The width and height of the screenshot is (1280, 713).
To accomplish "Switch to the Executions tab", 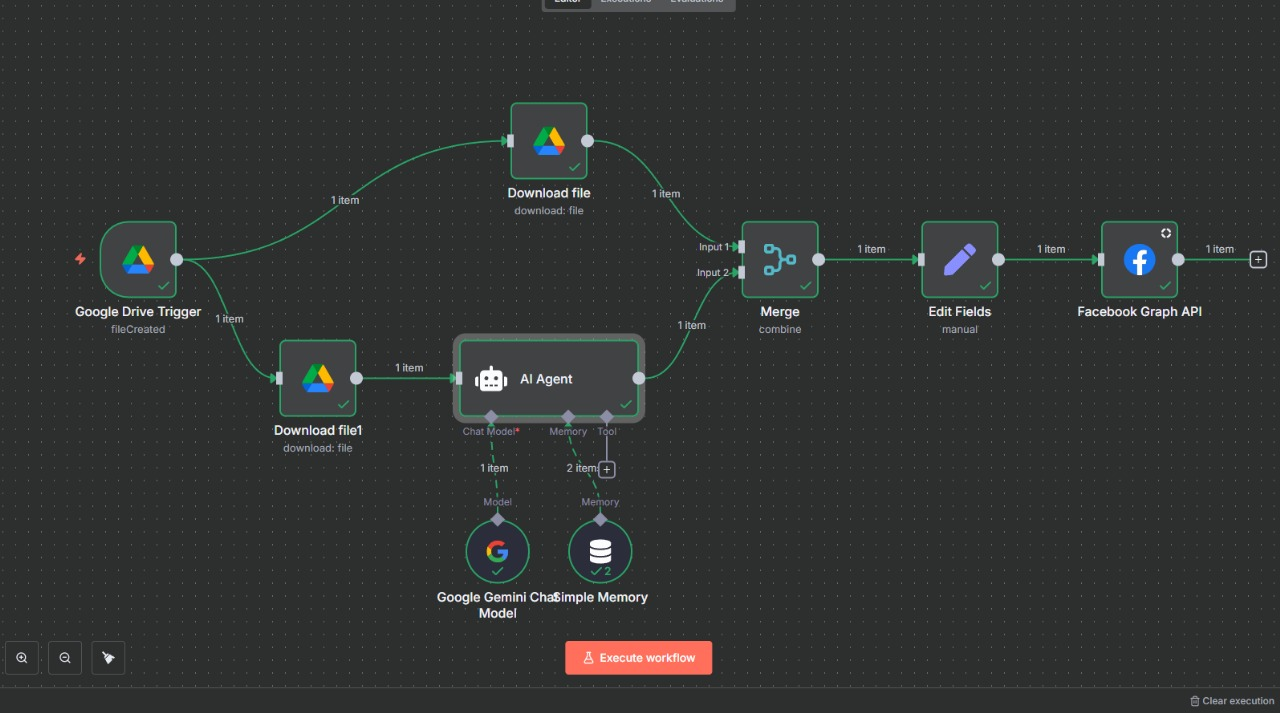I will [x=626, y=2].
